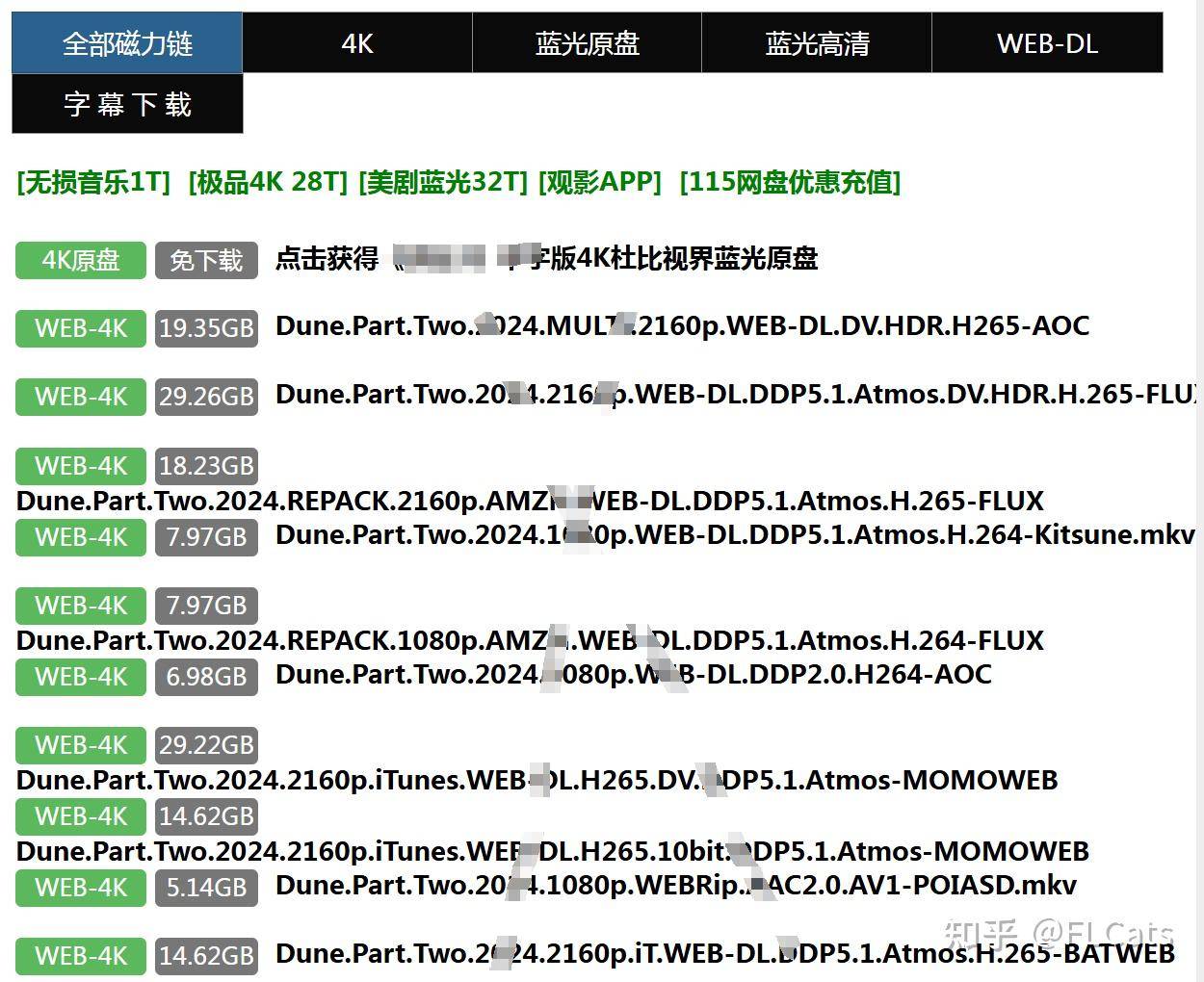Click the 7.97GB badge beside the Kitsune.mkv release
1204x982 pixels.
206,537
